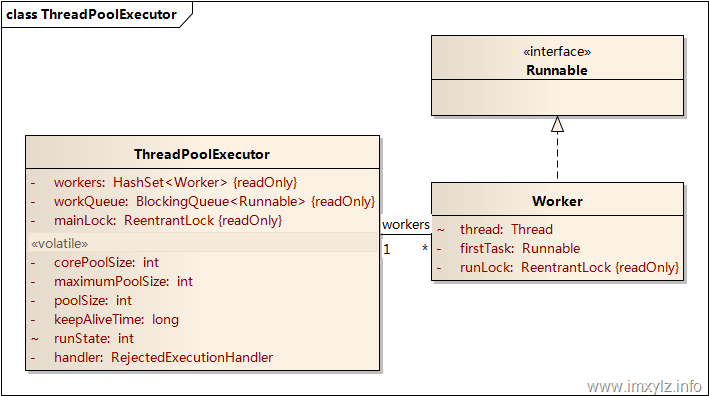The height and width of the screenshot is (396, 709).
Task: Select the workQueue BlockingQueue attribute
Action: [x=203, y=201]
